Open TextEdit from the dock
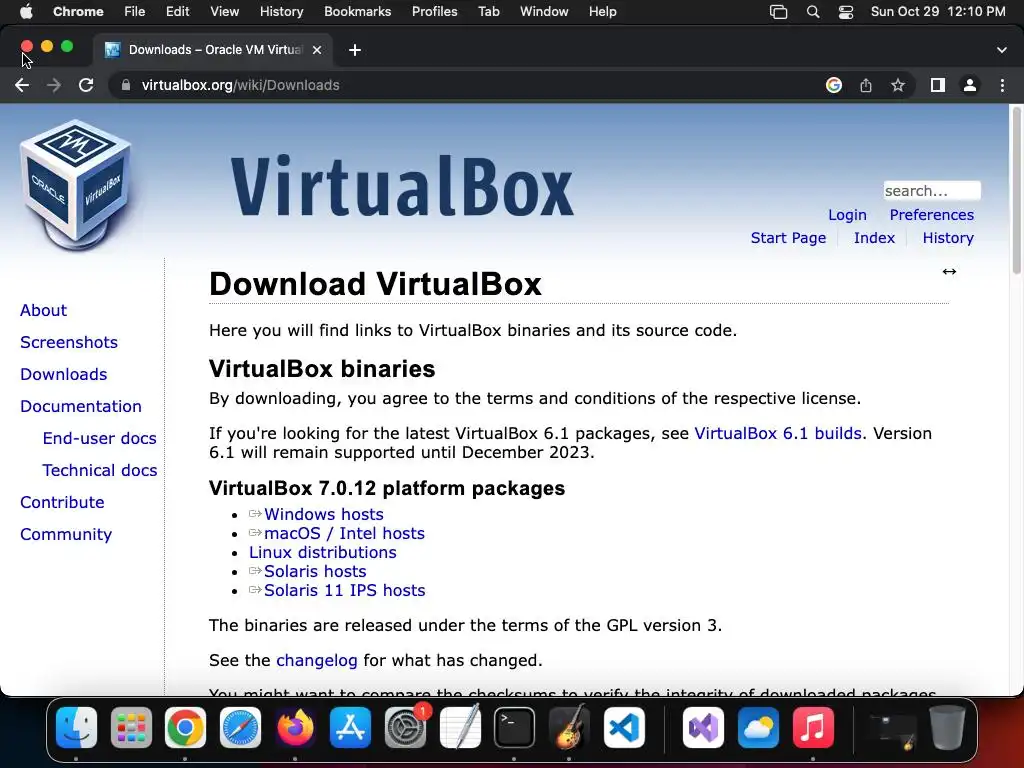 coord(460,728)
